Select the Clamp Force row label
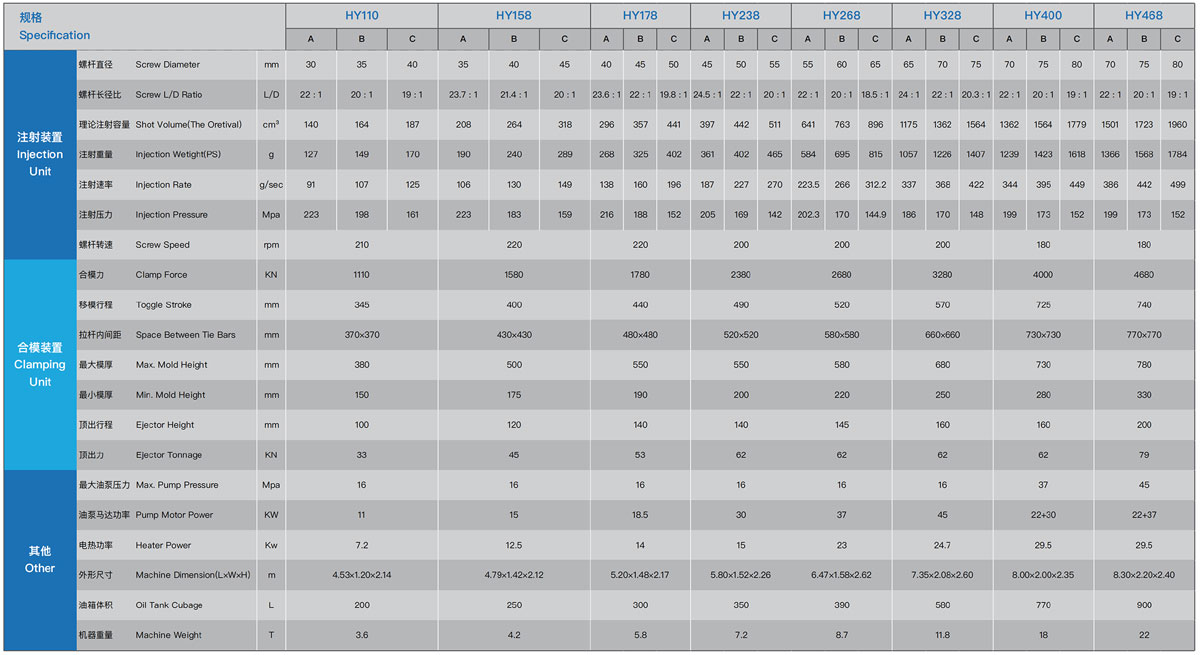Image resolution: width=1200 pixels, height=655 pixels. click(x=161, y=275)
